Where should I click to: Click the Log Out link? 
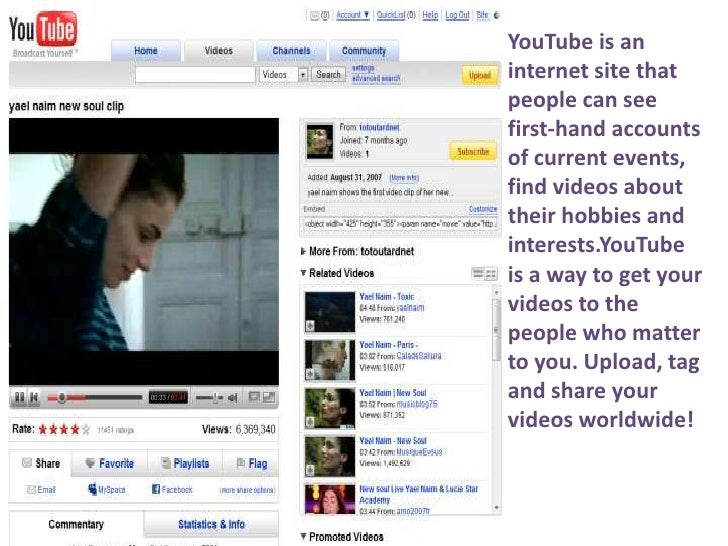point(457,15)
